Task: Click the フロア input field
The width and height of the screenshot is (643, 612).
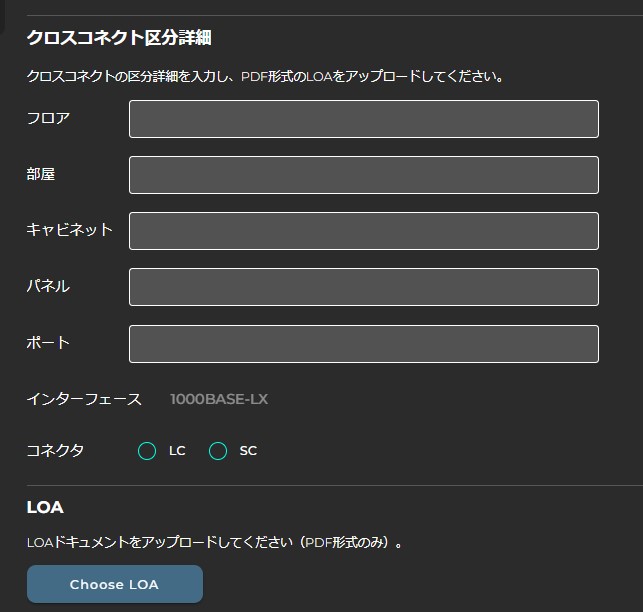Action: pyautogui.click(x=363, y=119)
